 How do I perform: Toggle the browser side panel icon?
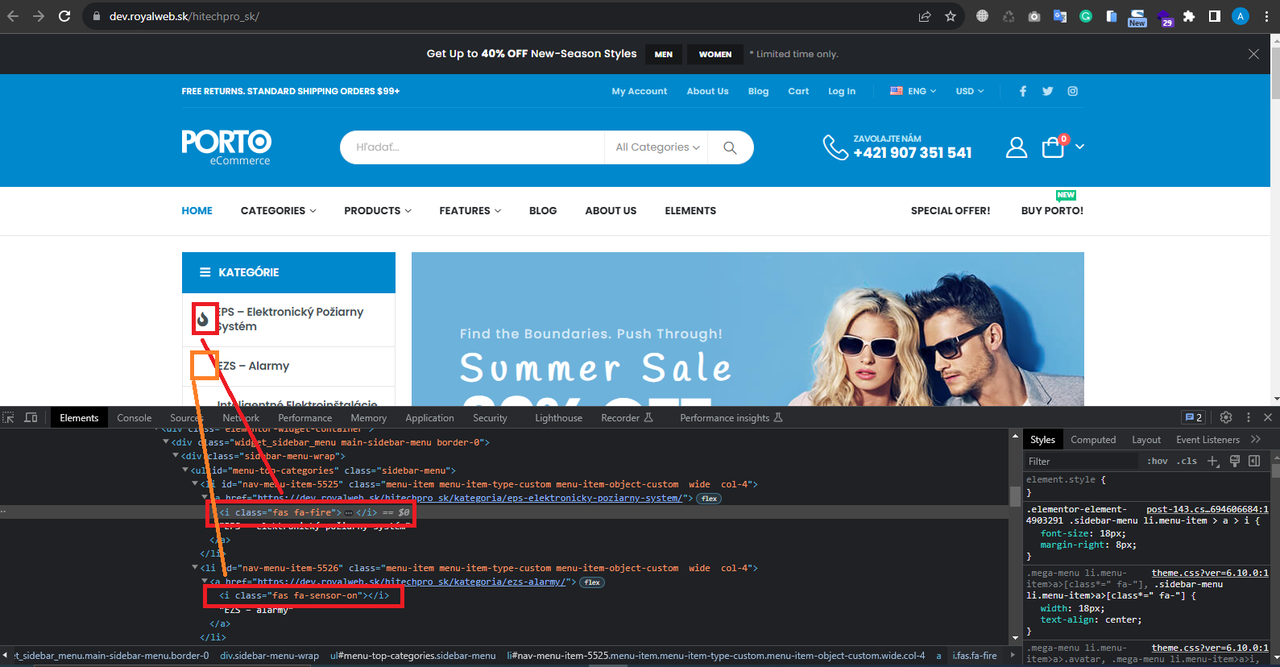tap(1214, 17)
